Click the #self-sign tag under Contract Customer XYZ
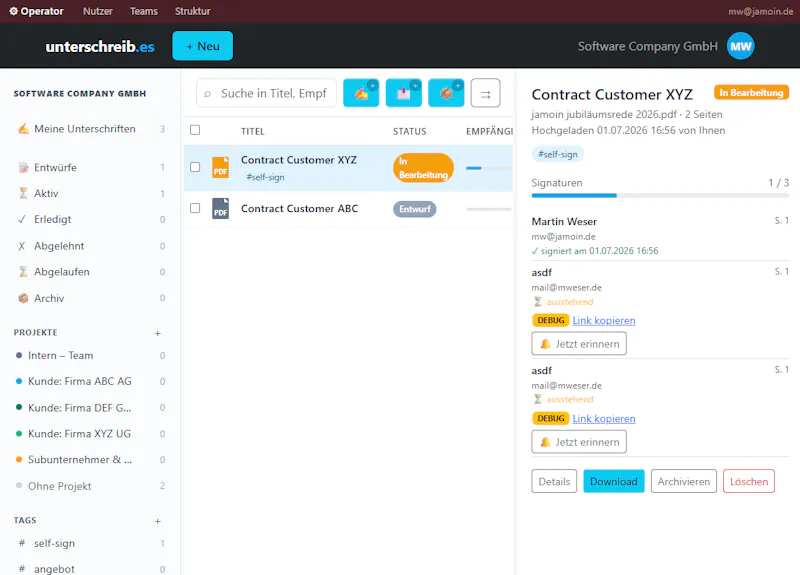 coord(265,177)
